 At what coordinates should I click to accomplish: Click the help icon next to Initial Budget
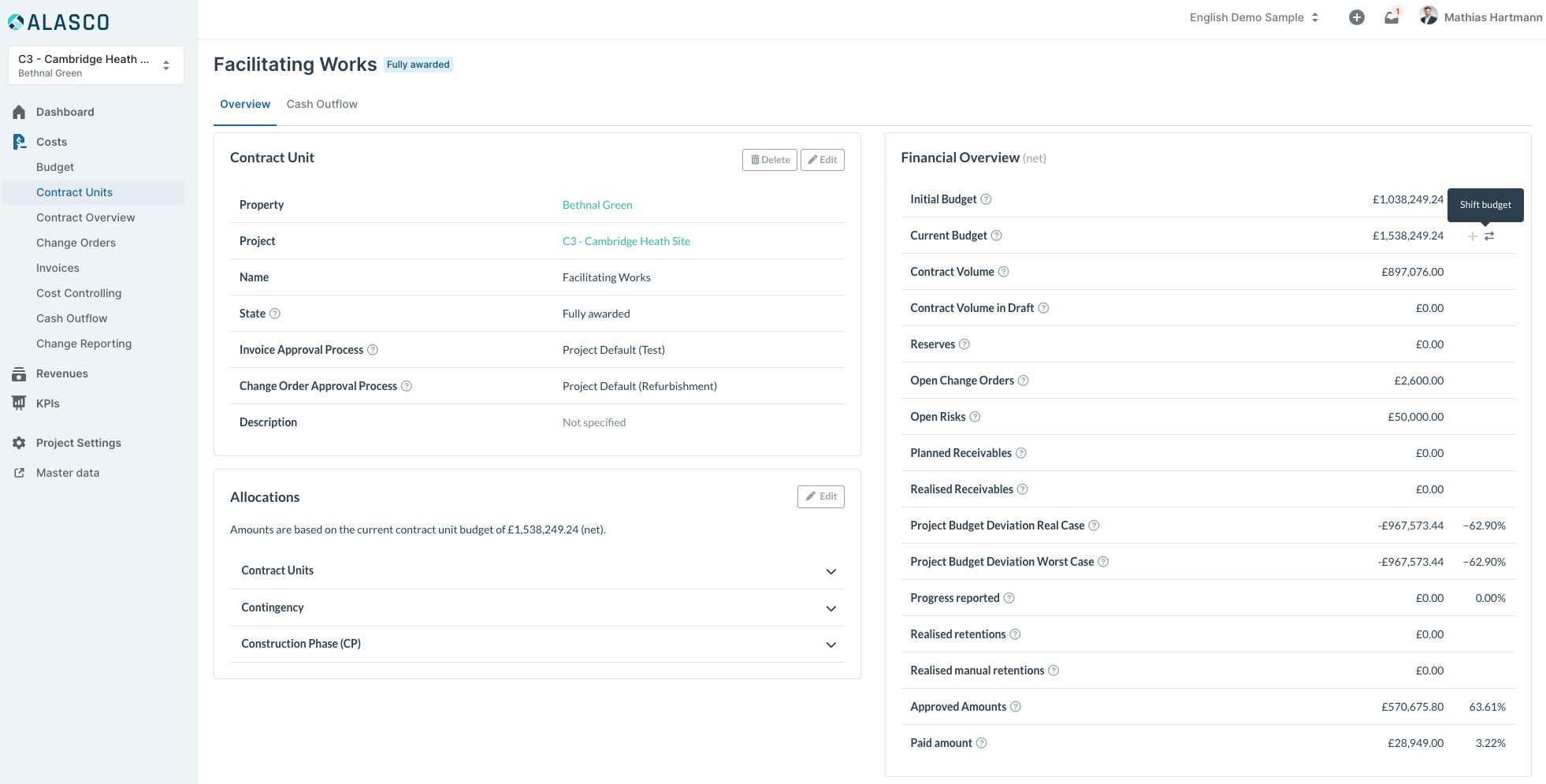[x=986, y=200]
